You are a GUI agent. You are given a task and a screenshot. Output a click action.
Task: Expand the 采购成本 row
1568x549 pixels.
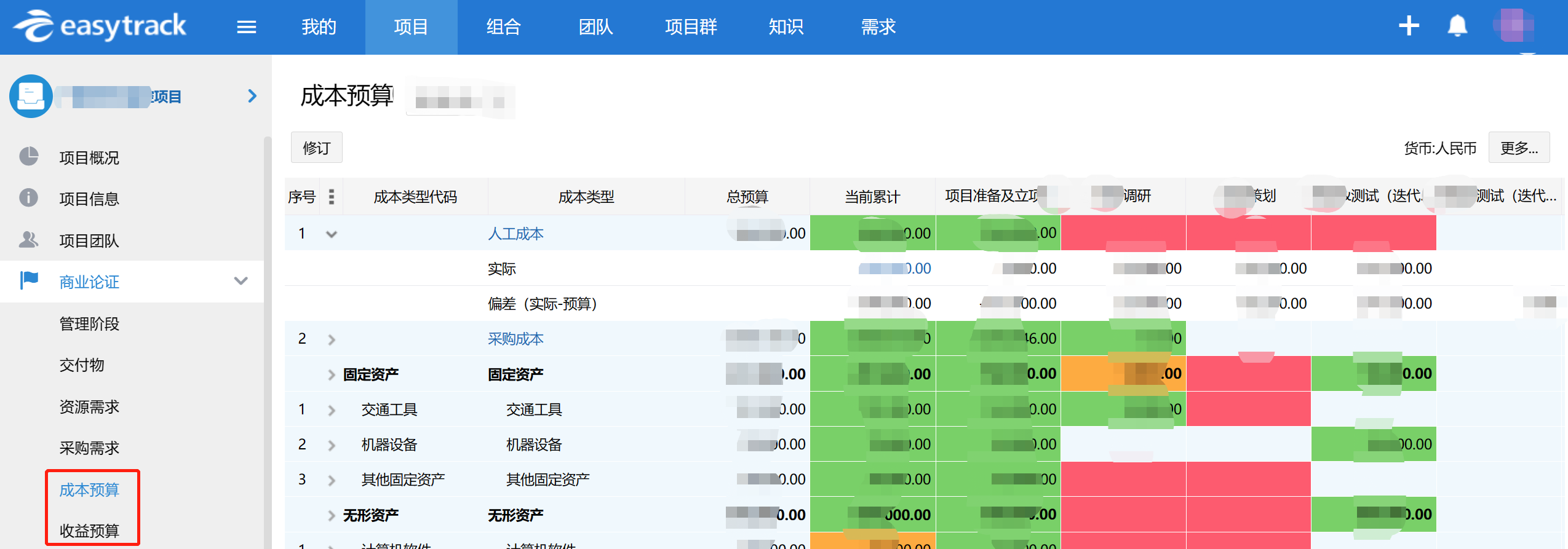pos(332,339)
